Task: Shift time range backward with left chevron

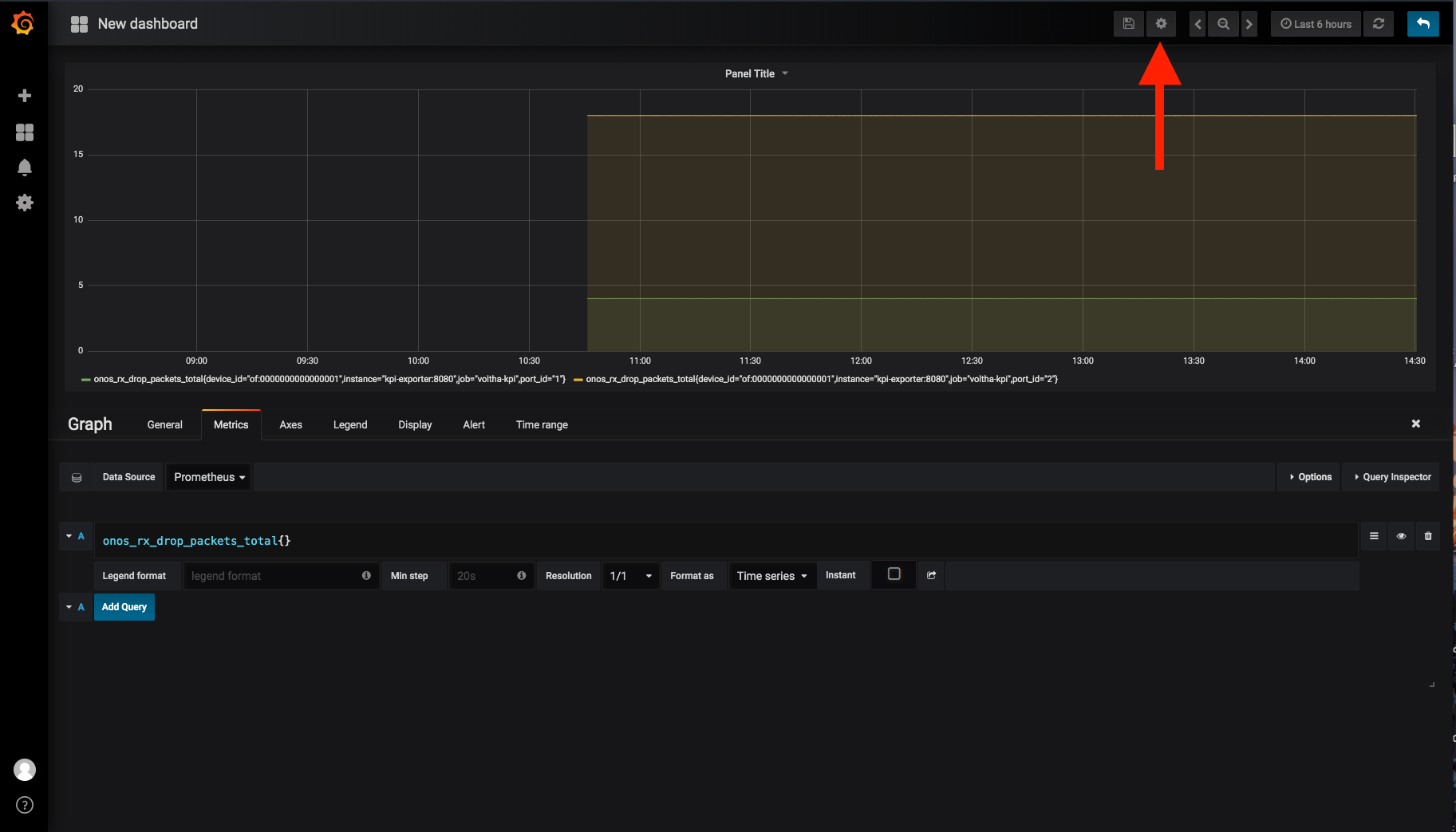Action: (x=1198, y=24)
